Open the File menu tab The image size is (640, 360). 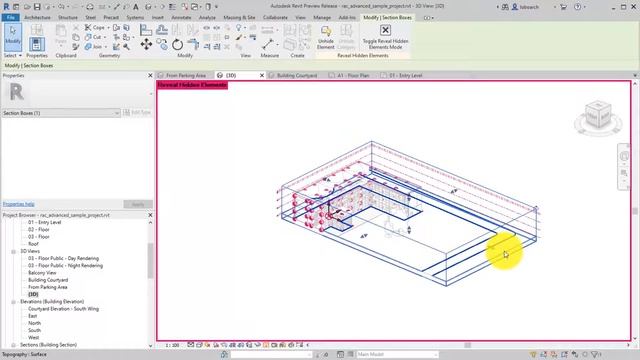[x=11, y=18]
